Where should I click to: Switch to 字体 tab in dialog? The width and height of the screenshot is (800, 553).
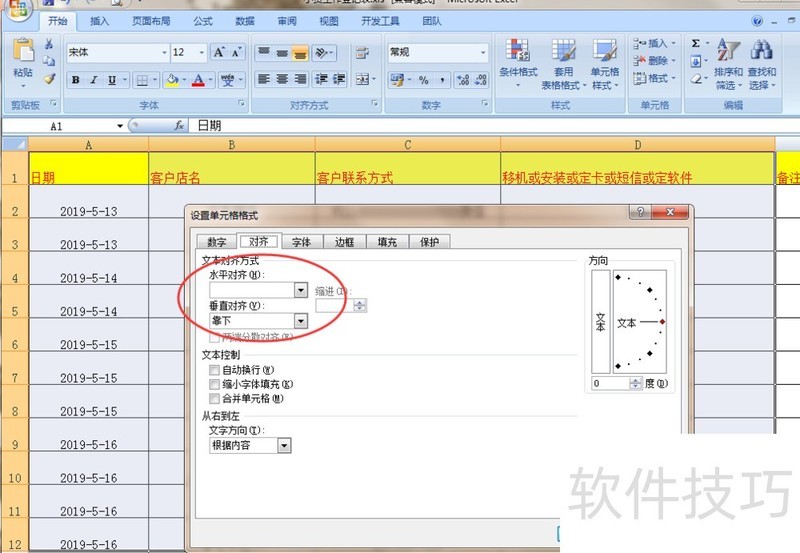(x=302, y=242)
